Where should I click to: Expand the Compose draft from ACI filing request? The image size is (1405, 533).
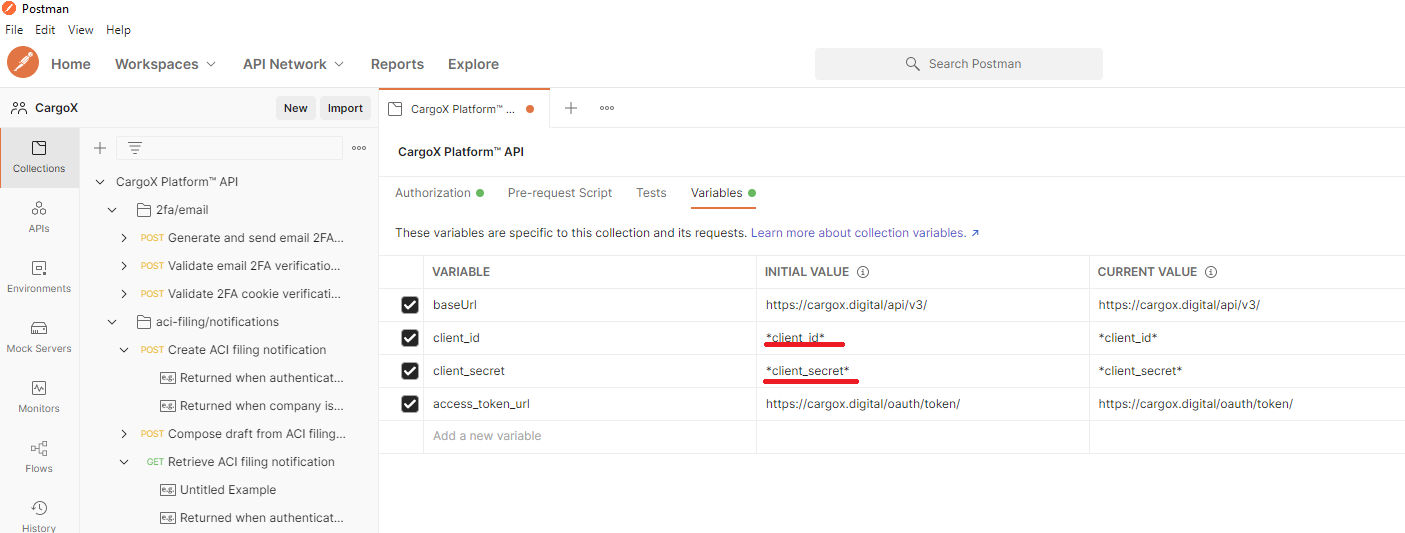[x=124, y=434]
